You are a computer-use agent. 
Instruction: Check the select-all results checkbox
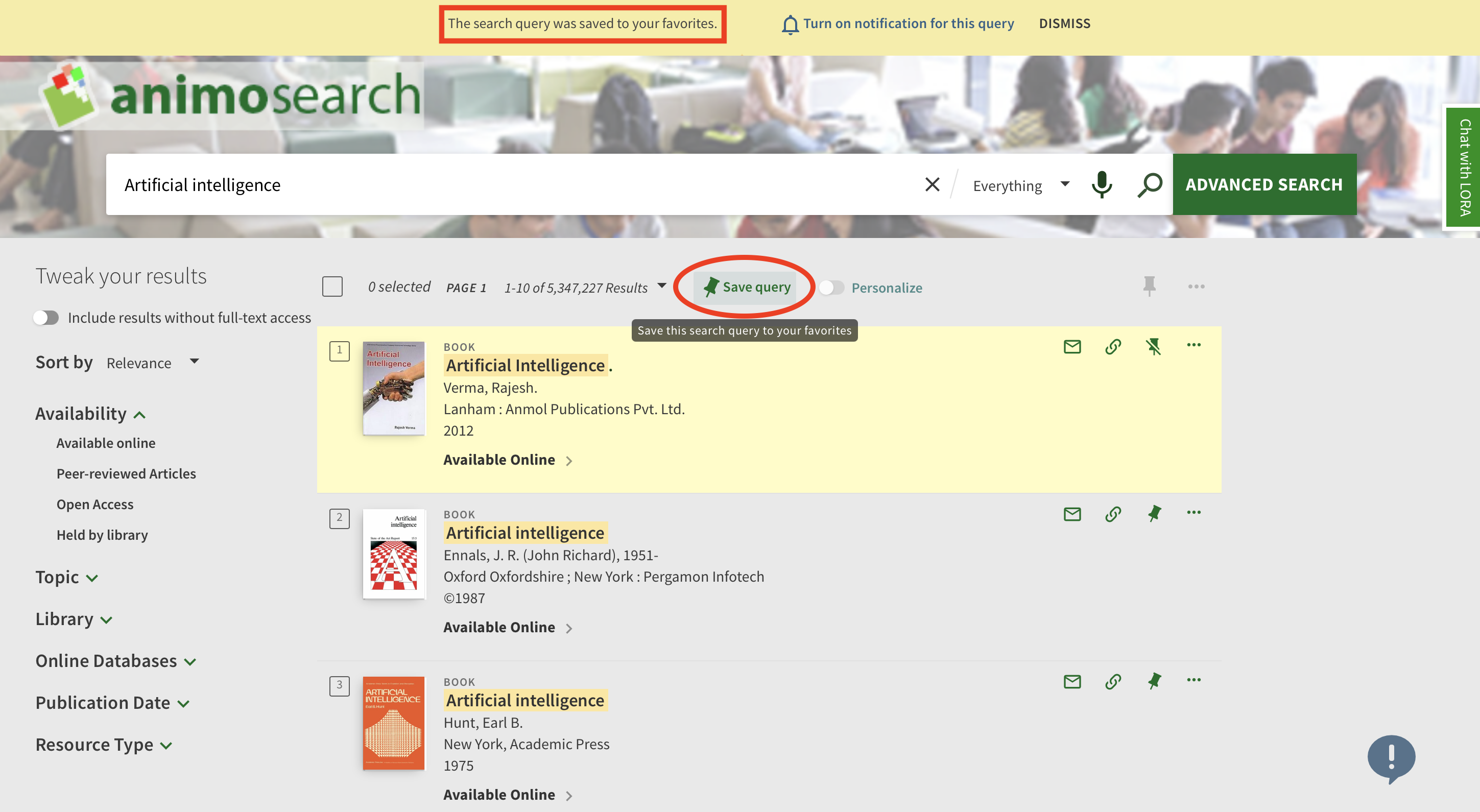[x=332, y=287]
